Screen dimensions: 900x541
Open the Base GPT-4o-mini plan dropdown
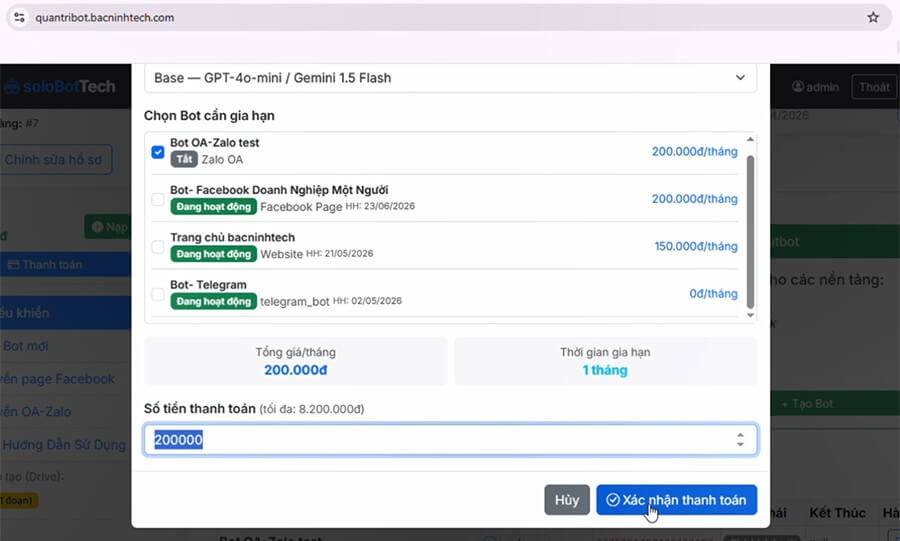click(x=450, y=77)
